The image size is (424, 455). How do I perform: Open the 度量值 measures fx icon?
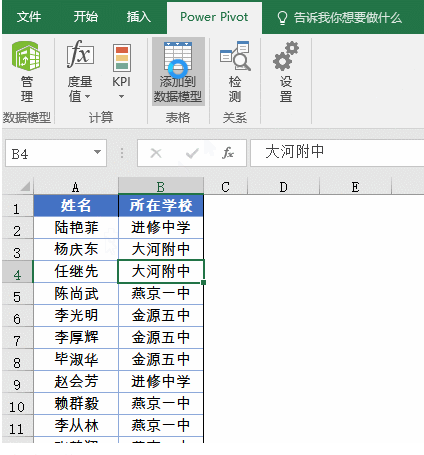click(x=80, y=53)
